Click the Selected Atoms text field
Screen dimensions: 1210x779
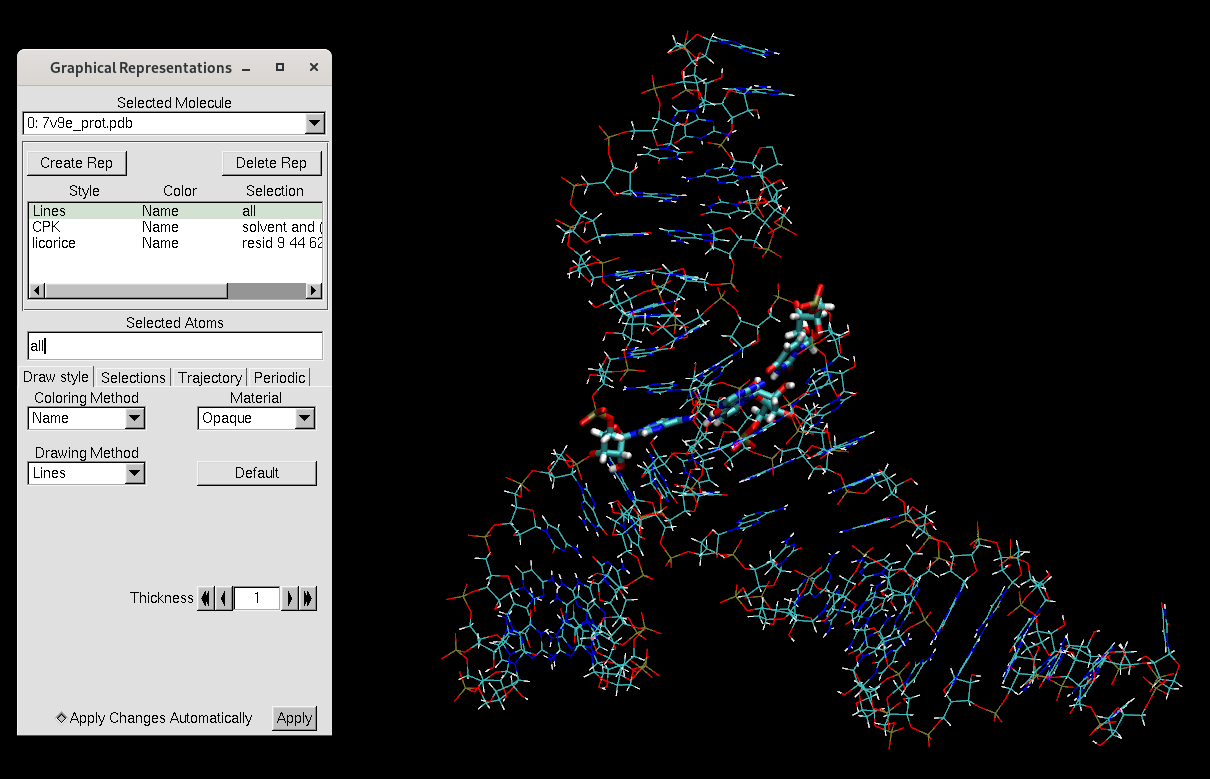click(x=175, y=346)
